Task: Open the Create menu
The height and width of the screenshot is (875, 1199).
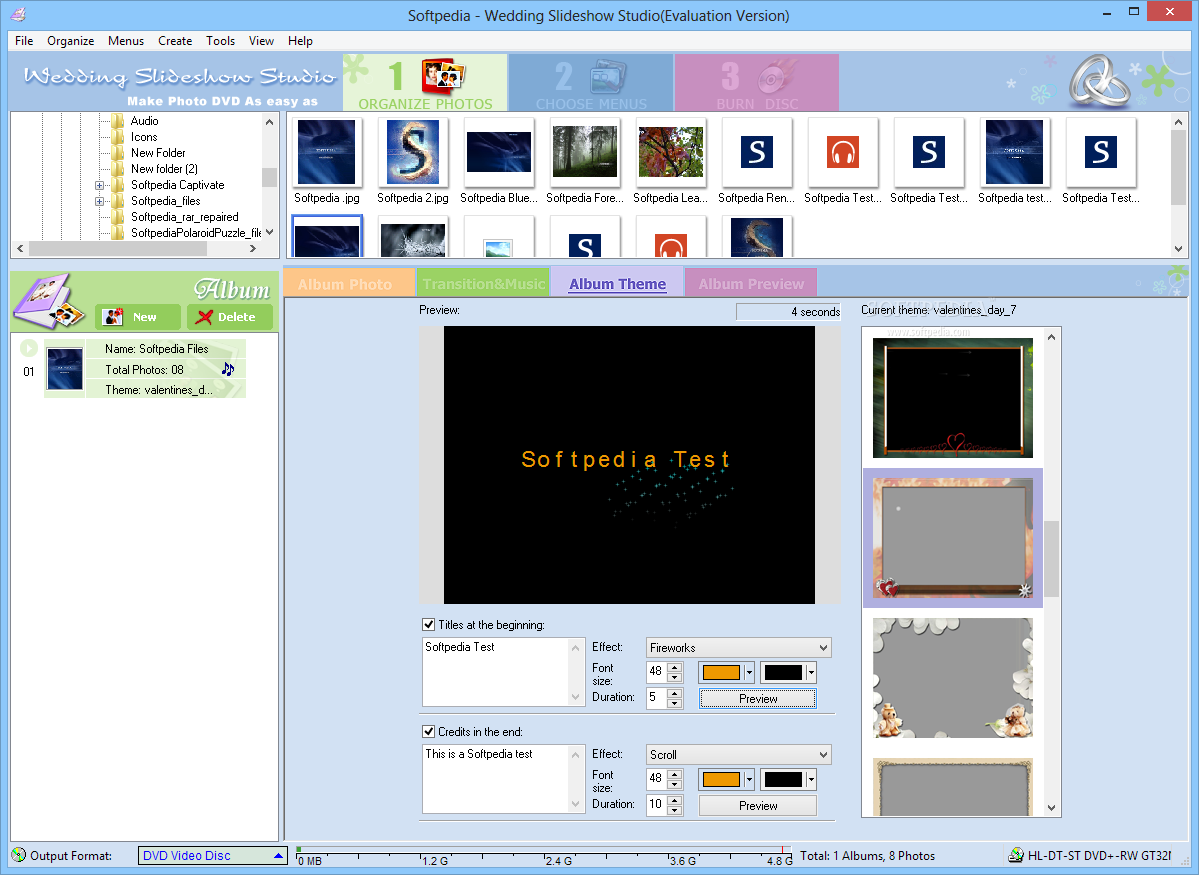Action: click(x=175, y=41)
